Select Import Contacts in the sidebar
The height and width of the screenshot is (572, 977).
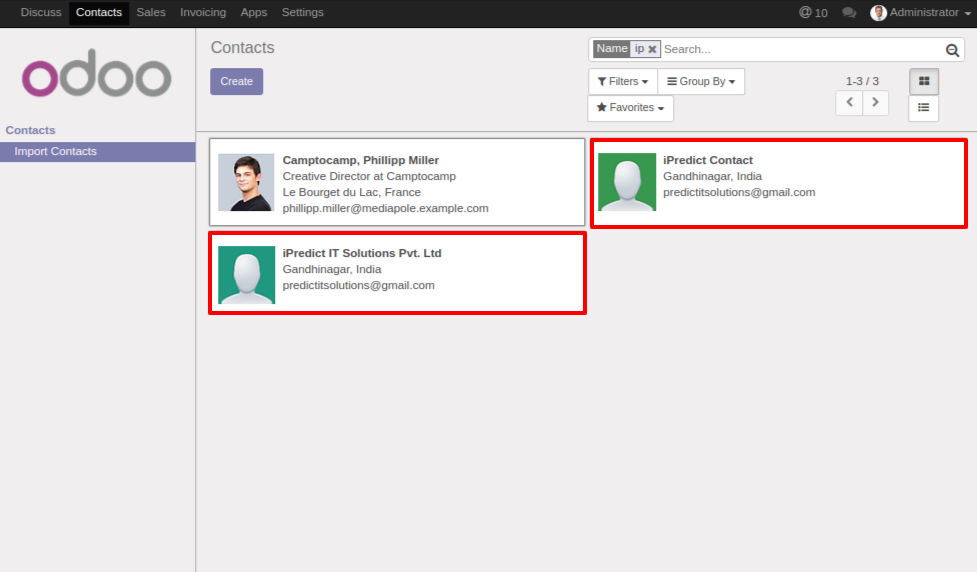point(56,152)
